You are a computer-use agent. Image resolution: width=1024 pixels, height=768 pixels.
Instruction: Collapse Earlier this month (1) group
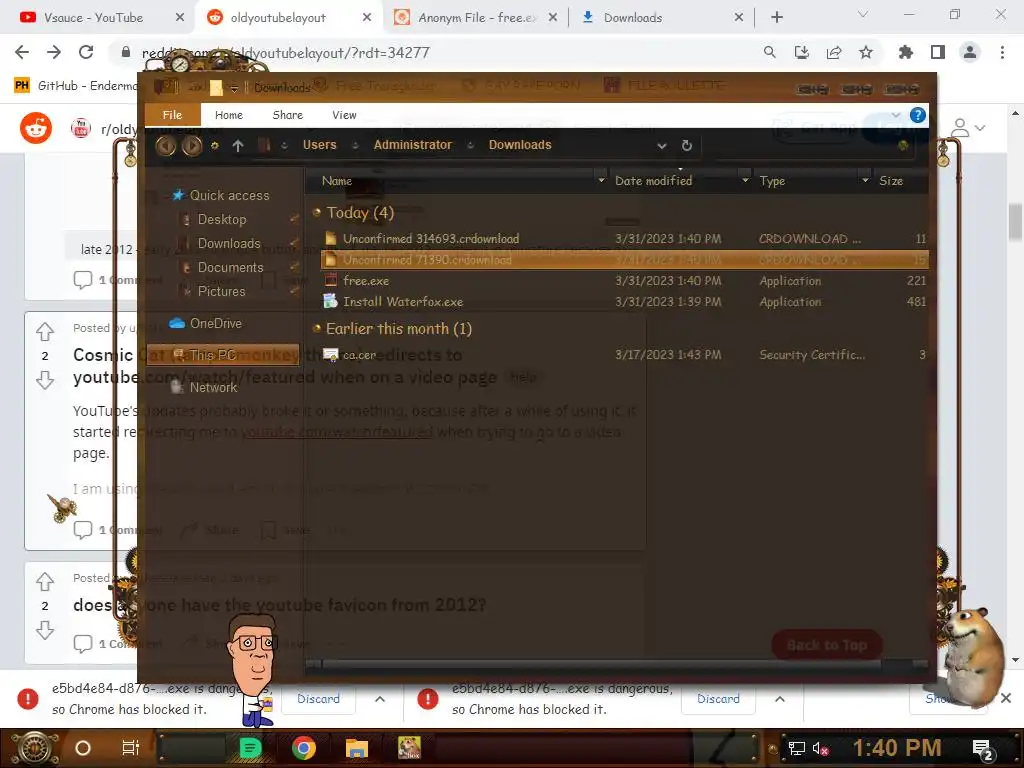click(x=317, y=328)
